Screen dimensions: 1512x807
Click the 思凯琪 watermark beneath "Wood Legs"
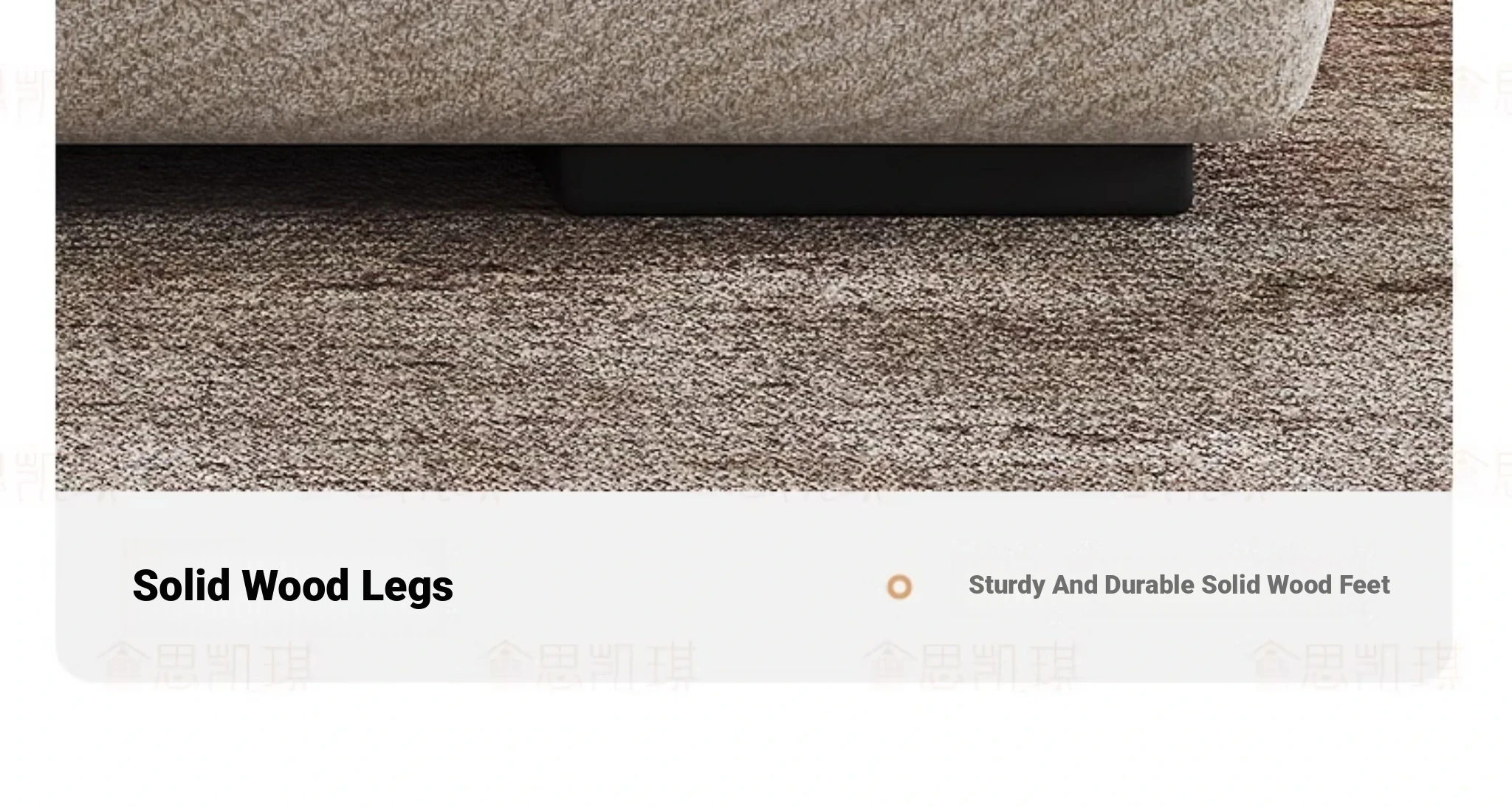(619, 665)
